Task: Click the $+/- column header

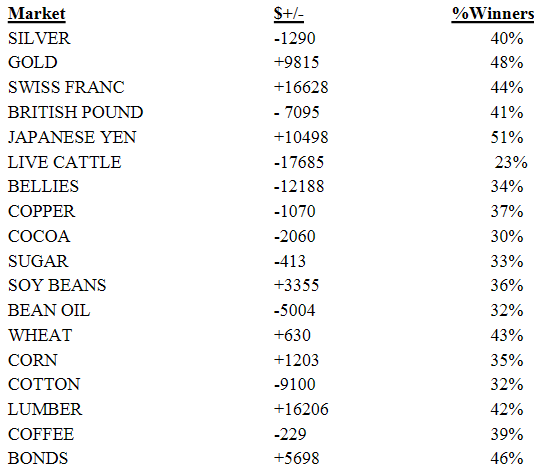Action: 288,14
